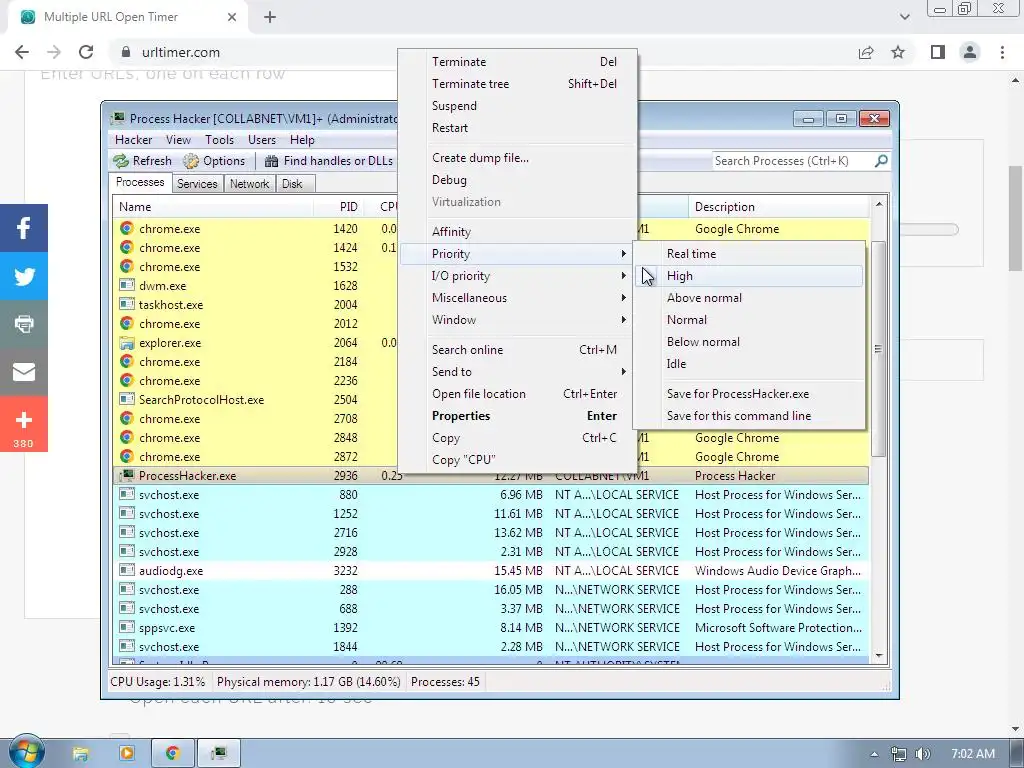Click the Chrome profile avatar icon
The image size is (1024, 768).
coord(970,52)
